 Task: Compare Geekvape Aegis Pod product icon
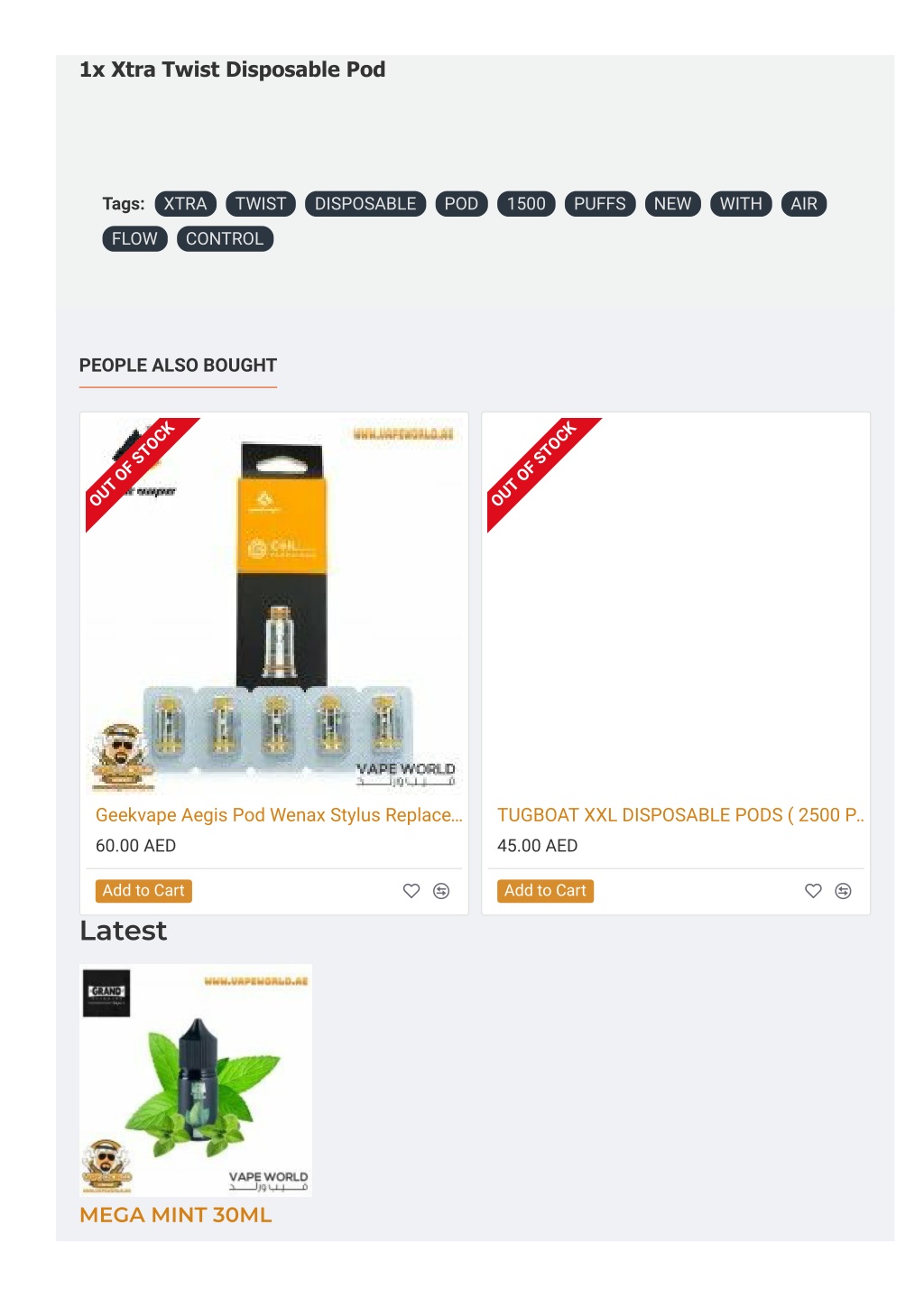[x=441, y=891]
